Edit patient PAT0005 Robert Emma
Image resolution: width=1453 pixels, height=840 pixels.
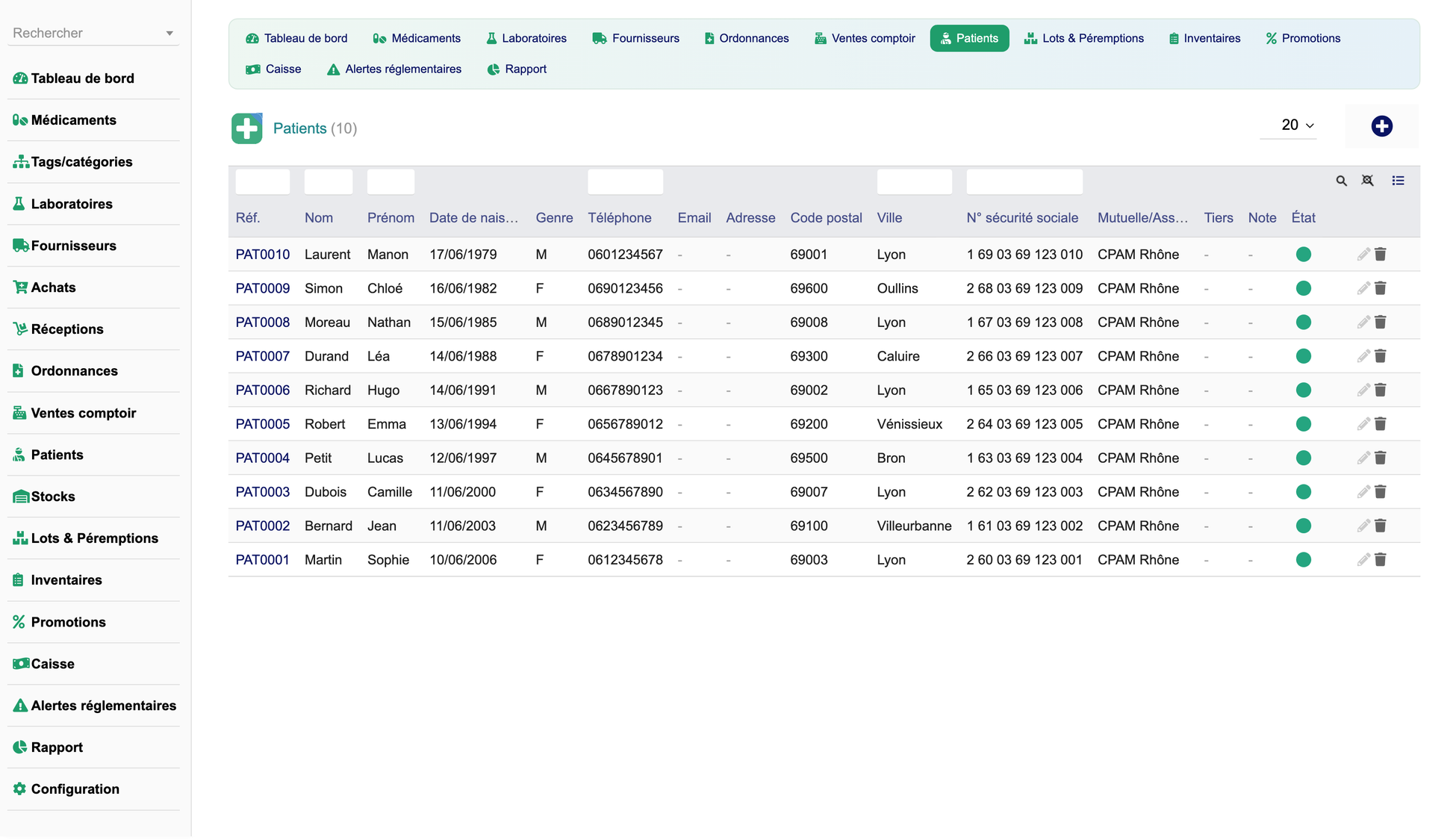tap(1363, 424)
